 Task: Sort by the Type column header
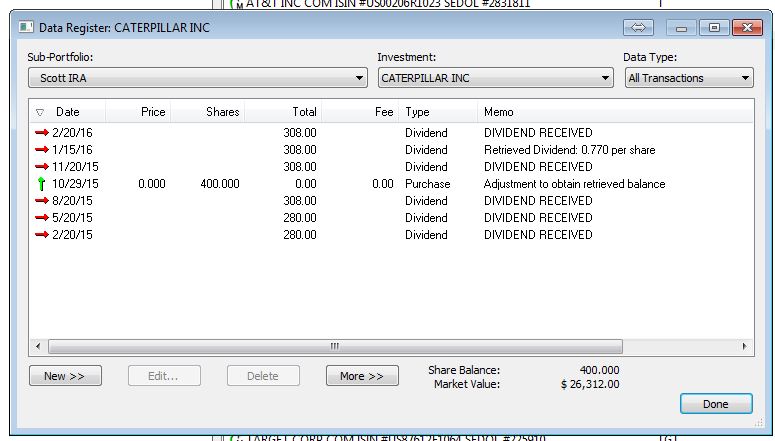[x=418, y=112]
